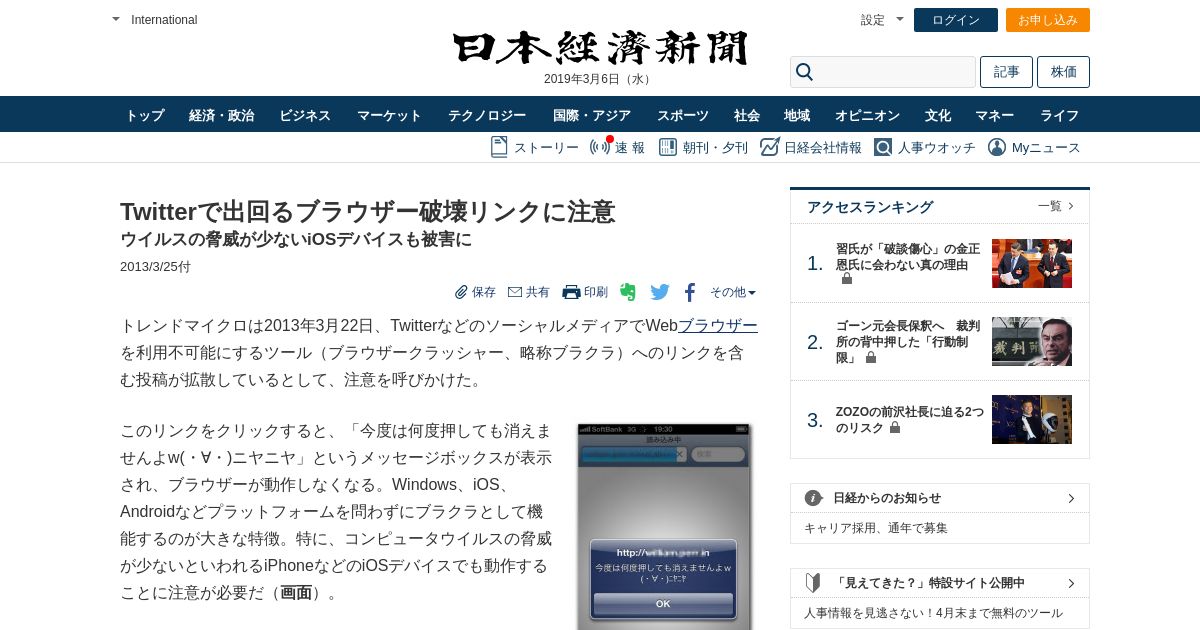
Task: Open the 社会 nav section
Action: coord(747,115)
